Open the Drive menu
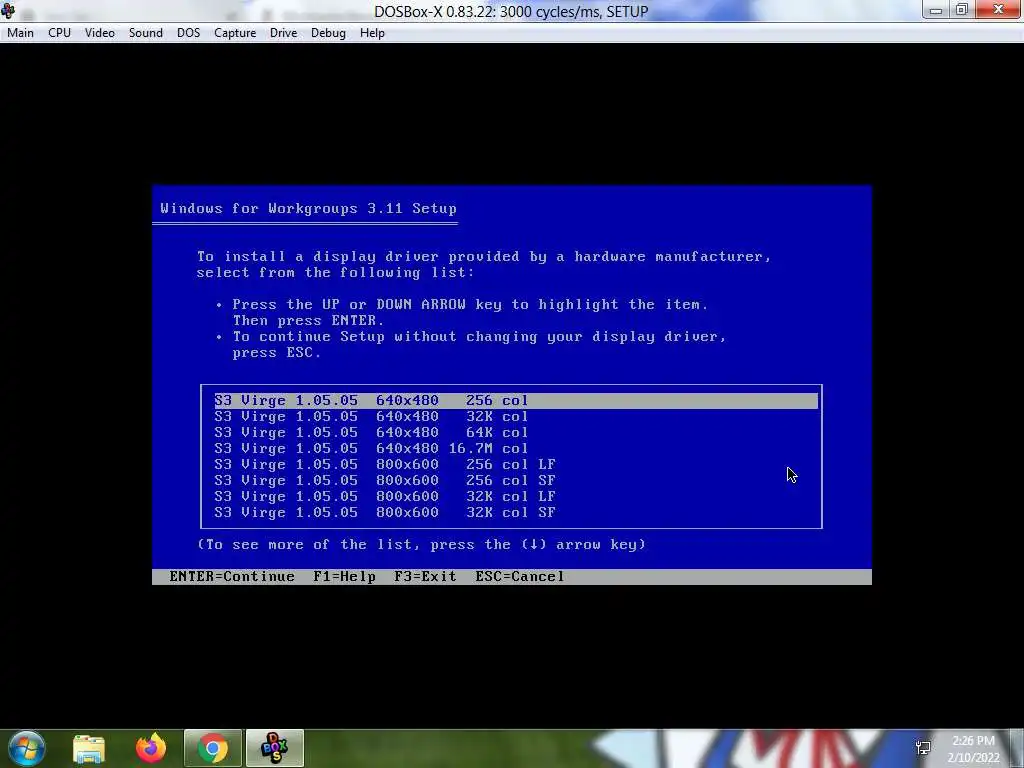The width and height of the screenshot is (1024, 768). [x=283, y=33]
